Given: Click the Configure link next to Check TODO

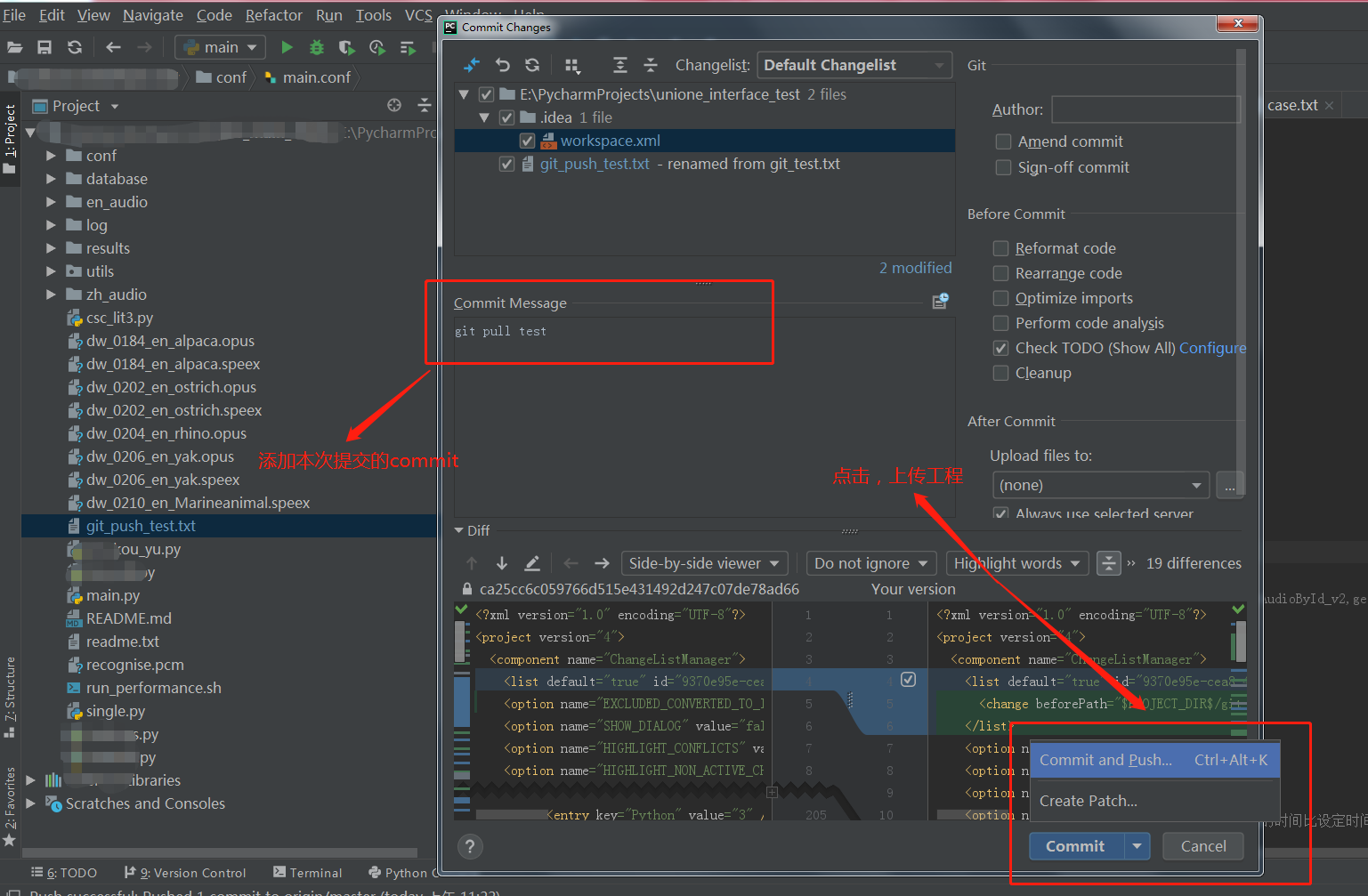Looking at the screenshot, I should coord(1213,348).
